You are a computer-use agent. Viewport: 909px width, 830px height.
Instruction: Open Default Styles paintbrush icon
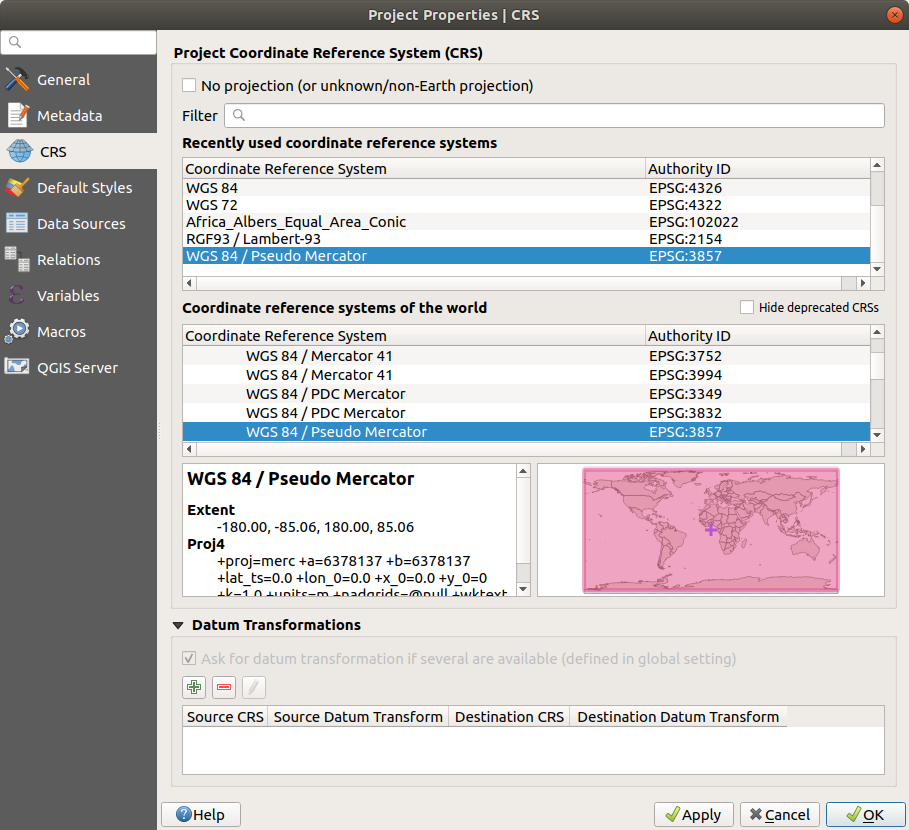click(17, 188)
